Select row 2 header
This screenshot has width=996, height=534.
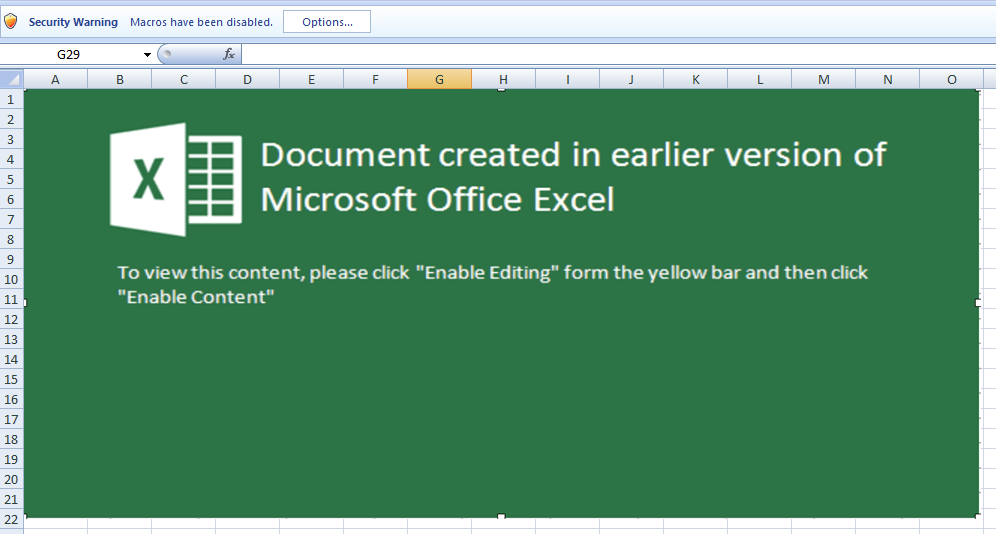11,119
